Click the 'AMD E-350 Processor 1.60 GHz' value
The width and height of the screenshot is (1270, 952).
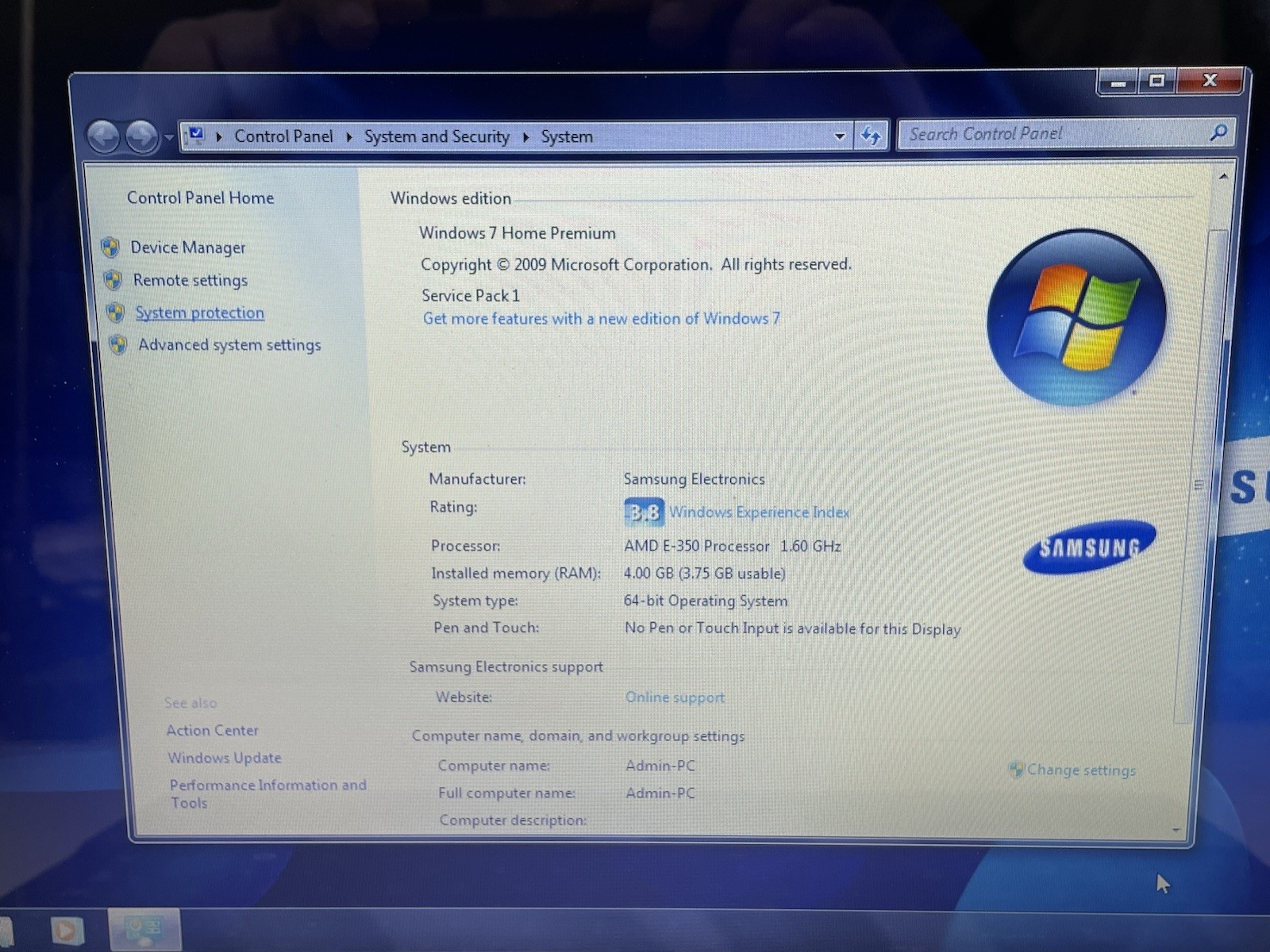pos(732,546)
